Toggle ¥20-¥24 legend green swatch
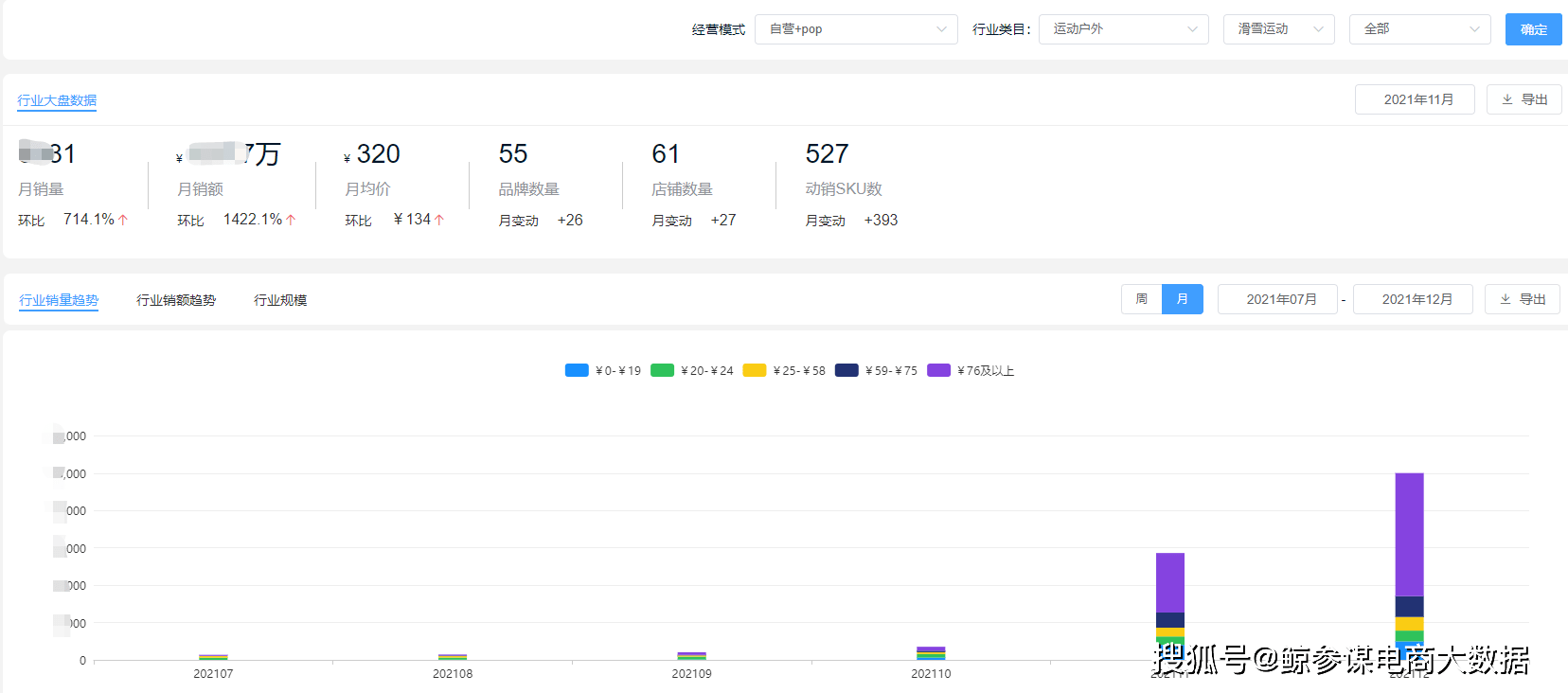The height and width of the screenshot is (693, 1568). click(663, 370)
